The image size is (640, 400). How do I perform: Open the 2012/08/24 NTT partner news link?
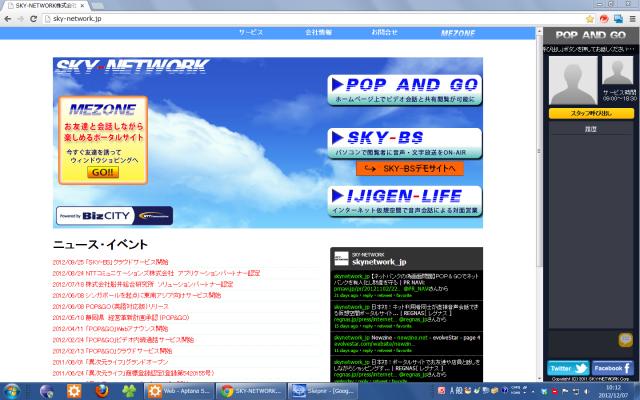coord(156,273)
